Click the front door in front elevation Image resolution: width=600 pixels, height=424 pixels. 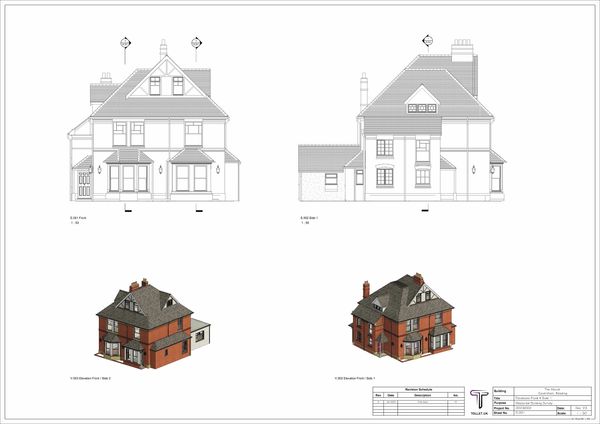coord(84,184)
